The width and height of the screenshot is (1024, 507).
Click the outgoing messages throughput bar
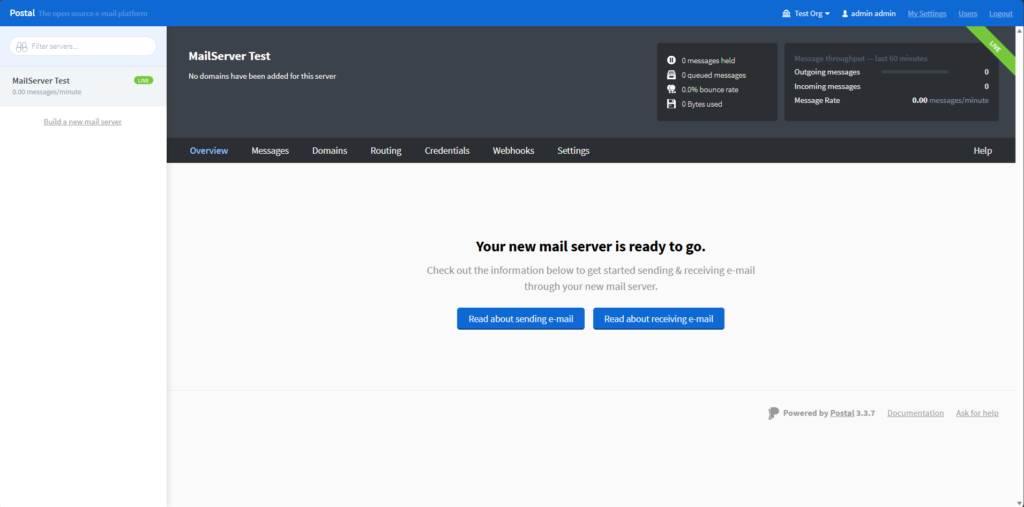[x=914, y=72]
